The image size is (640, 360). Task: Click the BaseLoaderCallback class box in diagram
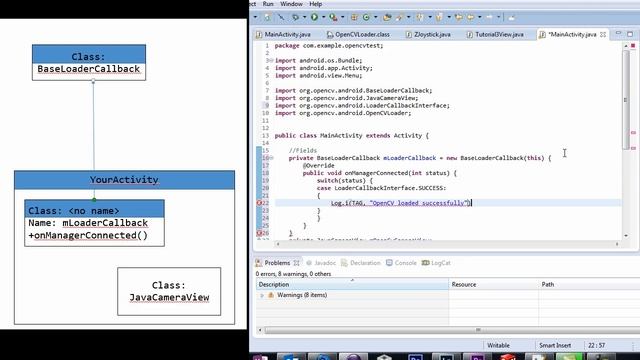[89, 62]
